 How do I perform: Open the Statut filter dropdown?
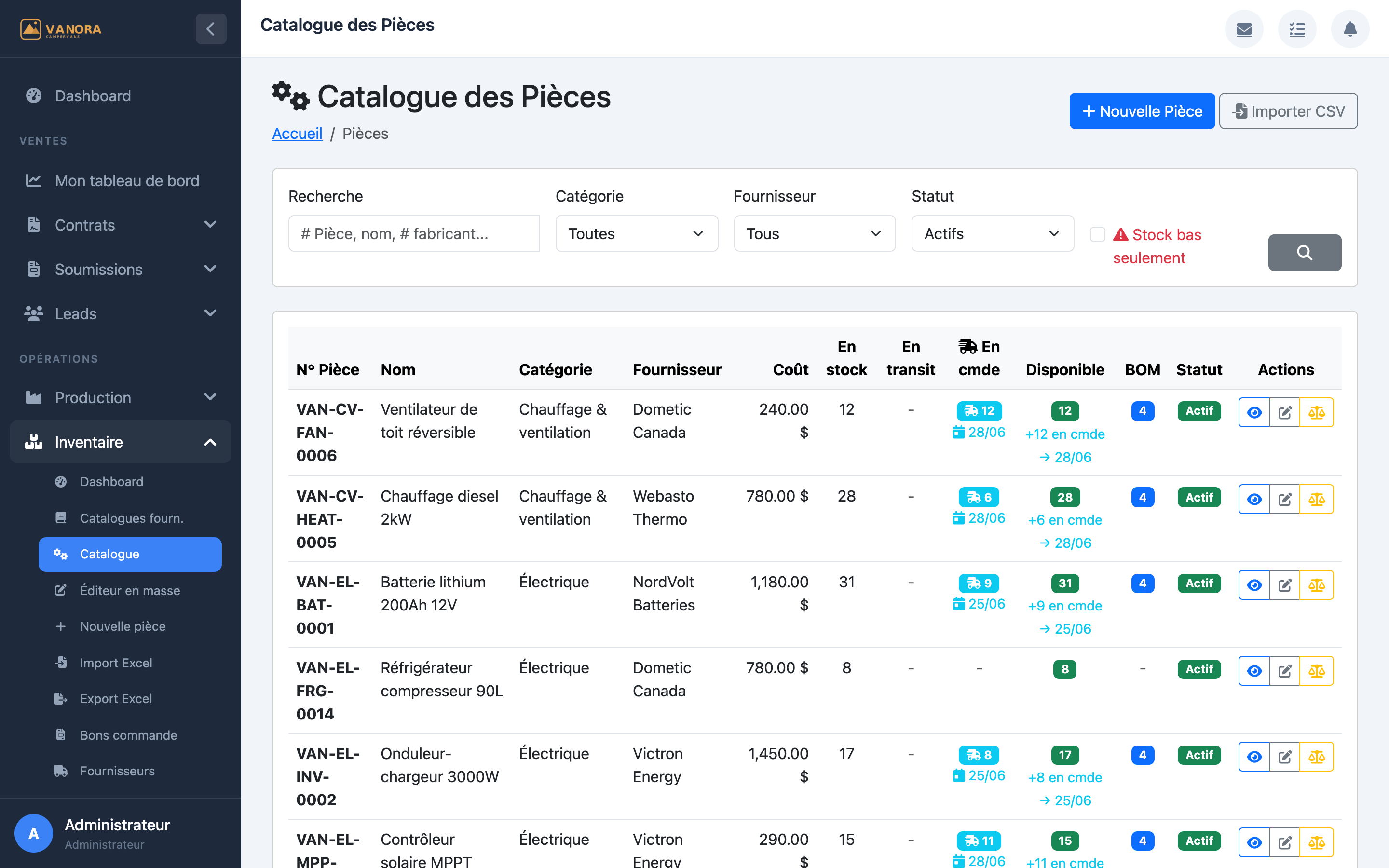click(993, 234)
